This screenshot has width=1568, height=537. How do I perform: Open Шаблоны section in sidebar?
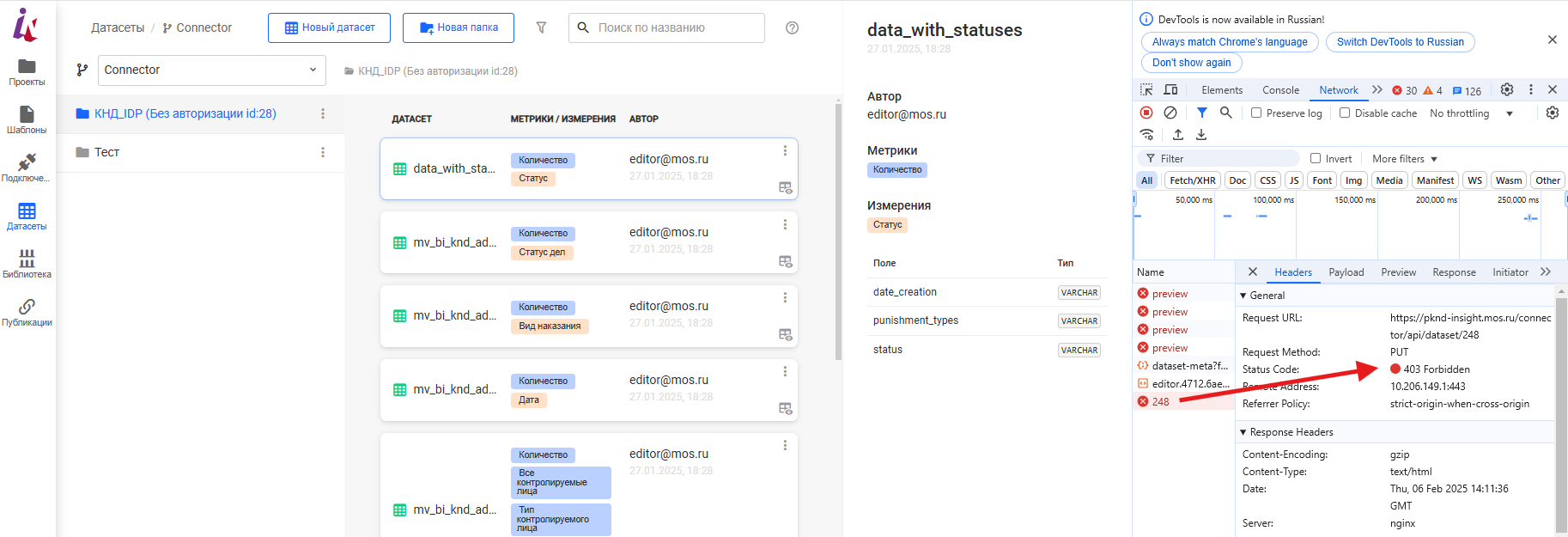tap(27, 119)
